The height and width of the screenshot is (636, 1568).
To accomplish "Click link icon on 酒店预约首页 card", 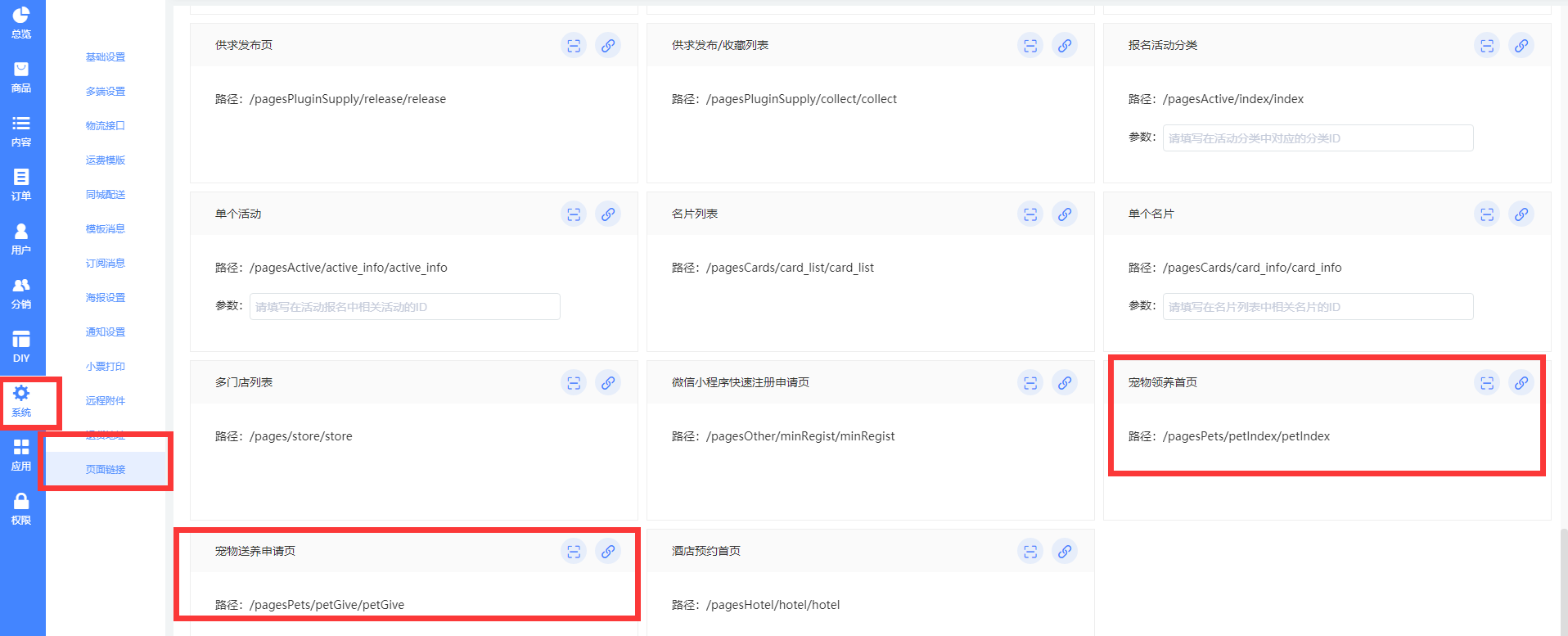I will [1065, 552].
